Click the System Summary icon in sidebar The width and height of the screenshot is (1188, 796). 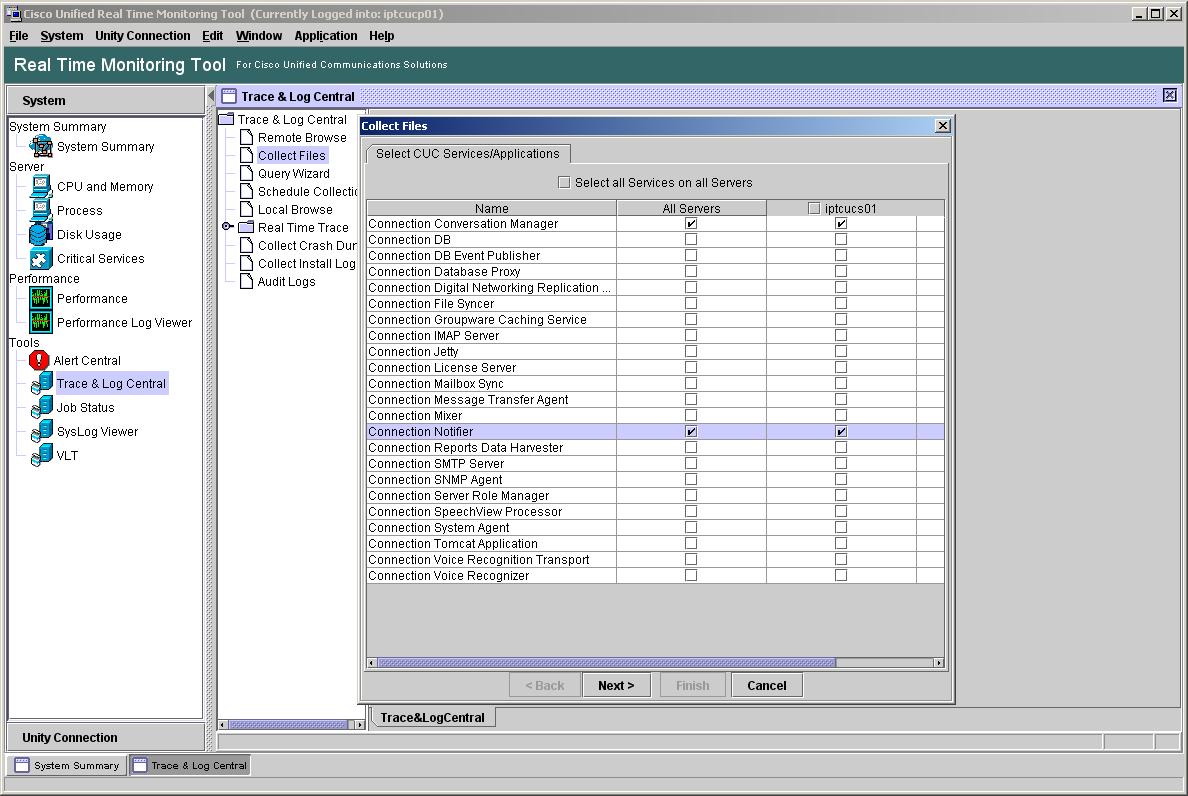click(41, 146)
